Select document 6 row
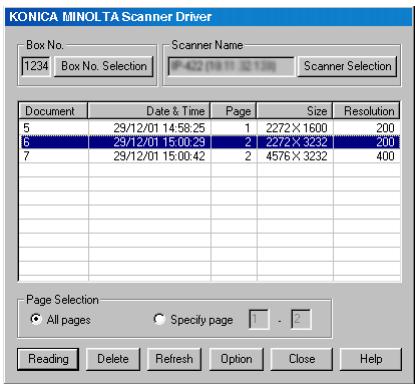 [210, 142]
